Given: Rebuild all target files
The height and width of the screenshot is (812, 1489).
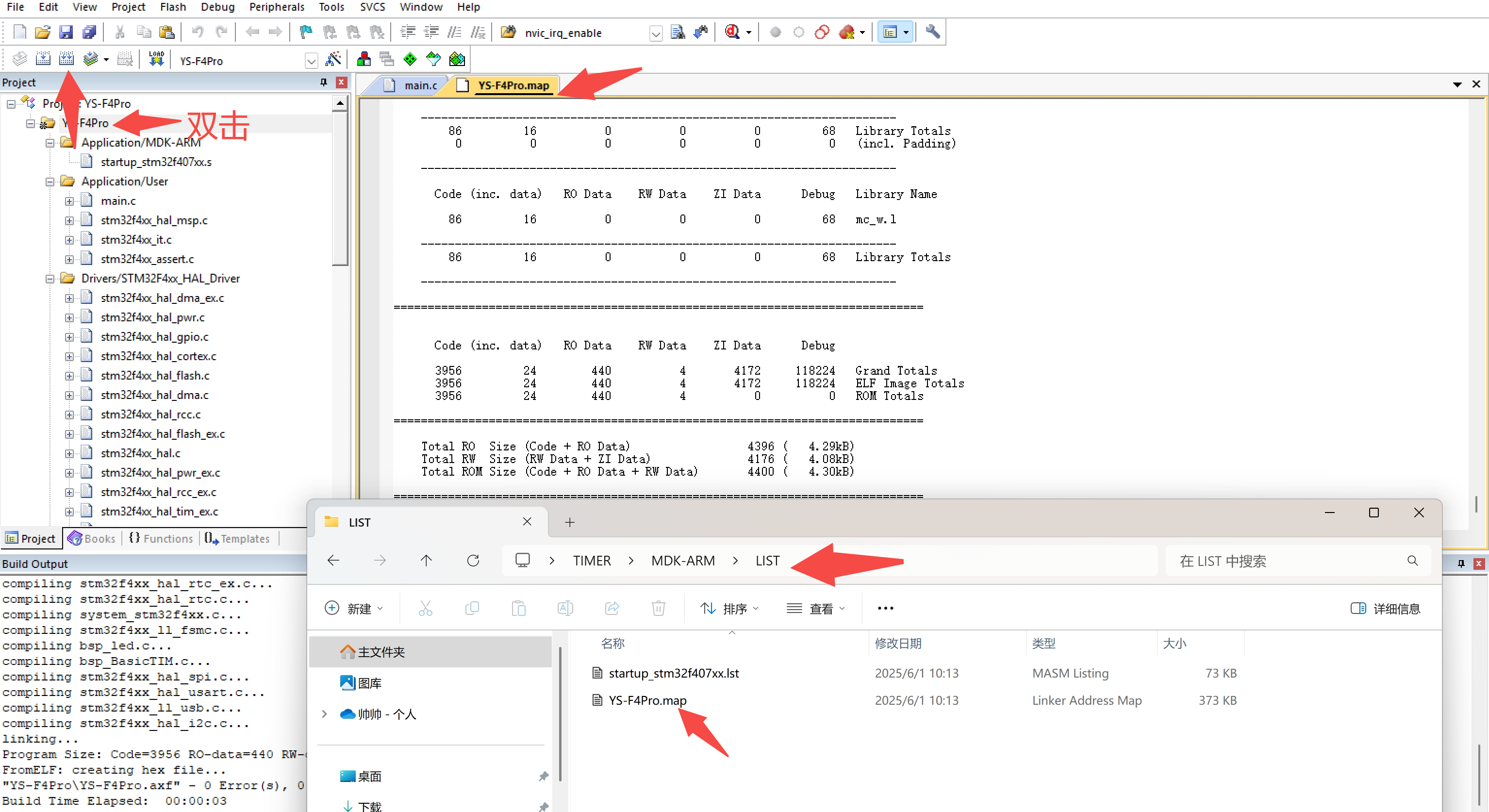Looking at the screenshot, I should (x=66, y=58).
